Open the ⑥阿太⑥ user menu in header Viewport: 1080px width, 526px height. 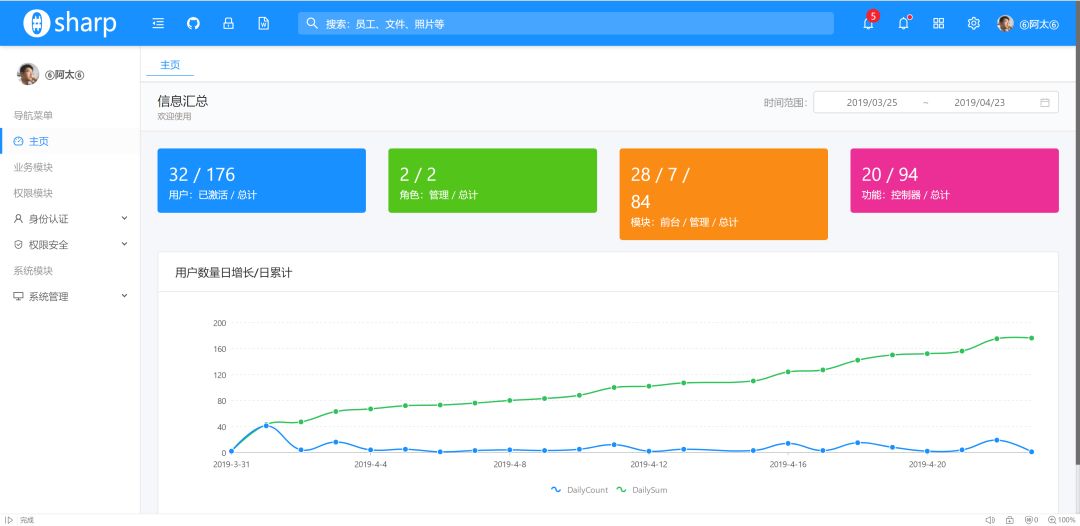coord(1028,24)
